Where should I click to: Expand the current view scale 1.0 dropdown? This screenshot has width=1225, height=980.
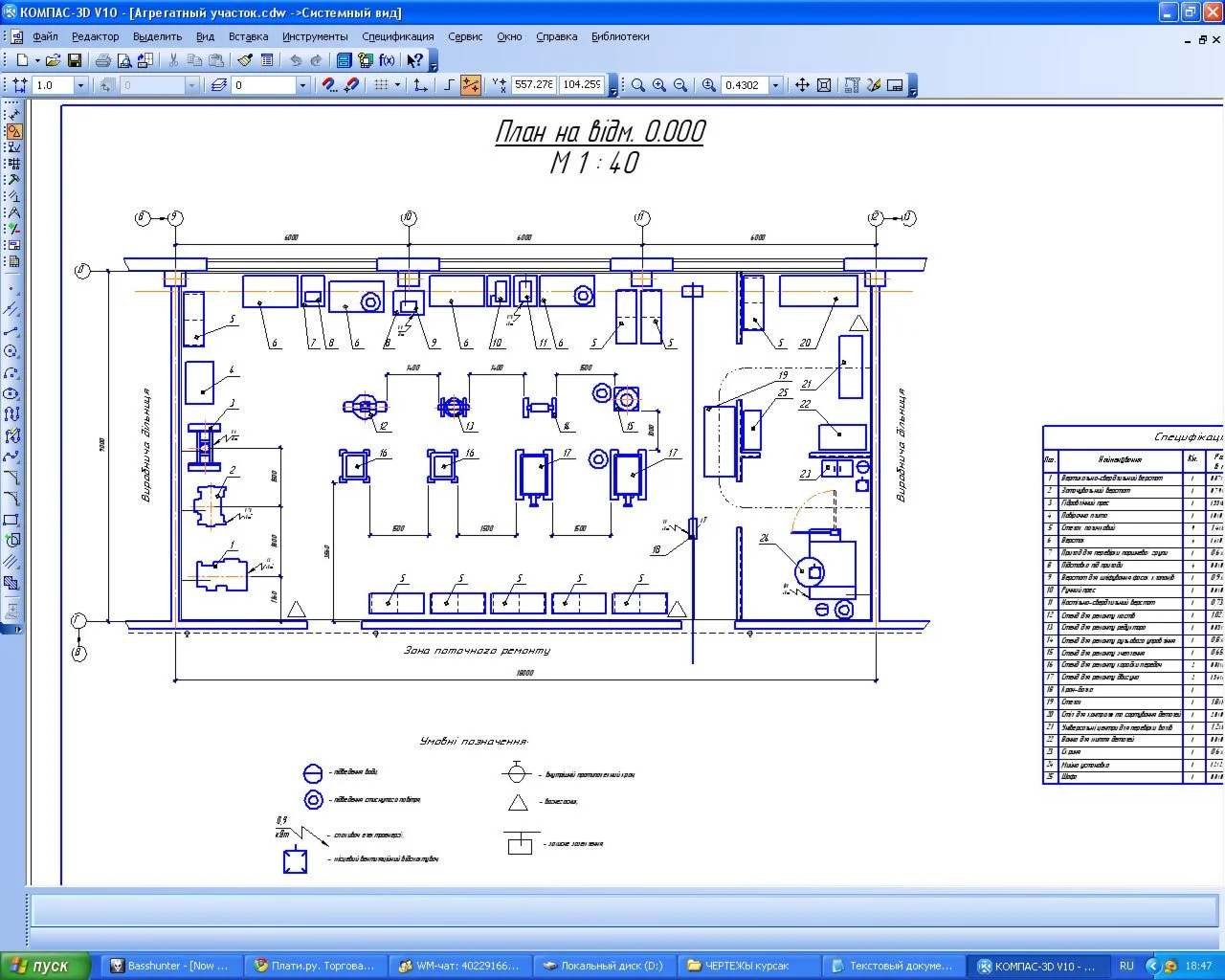pyautogui.click(x=80, y=85)
